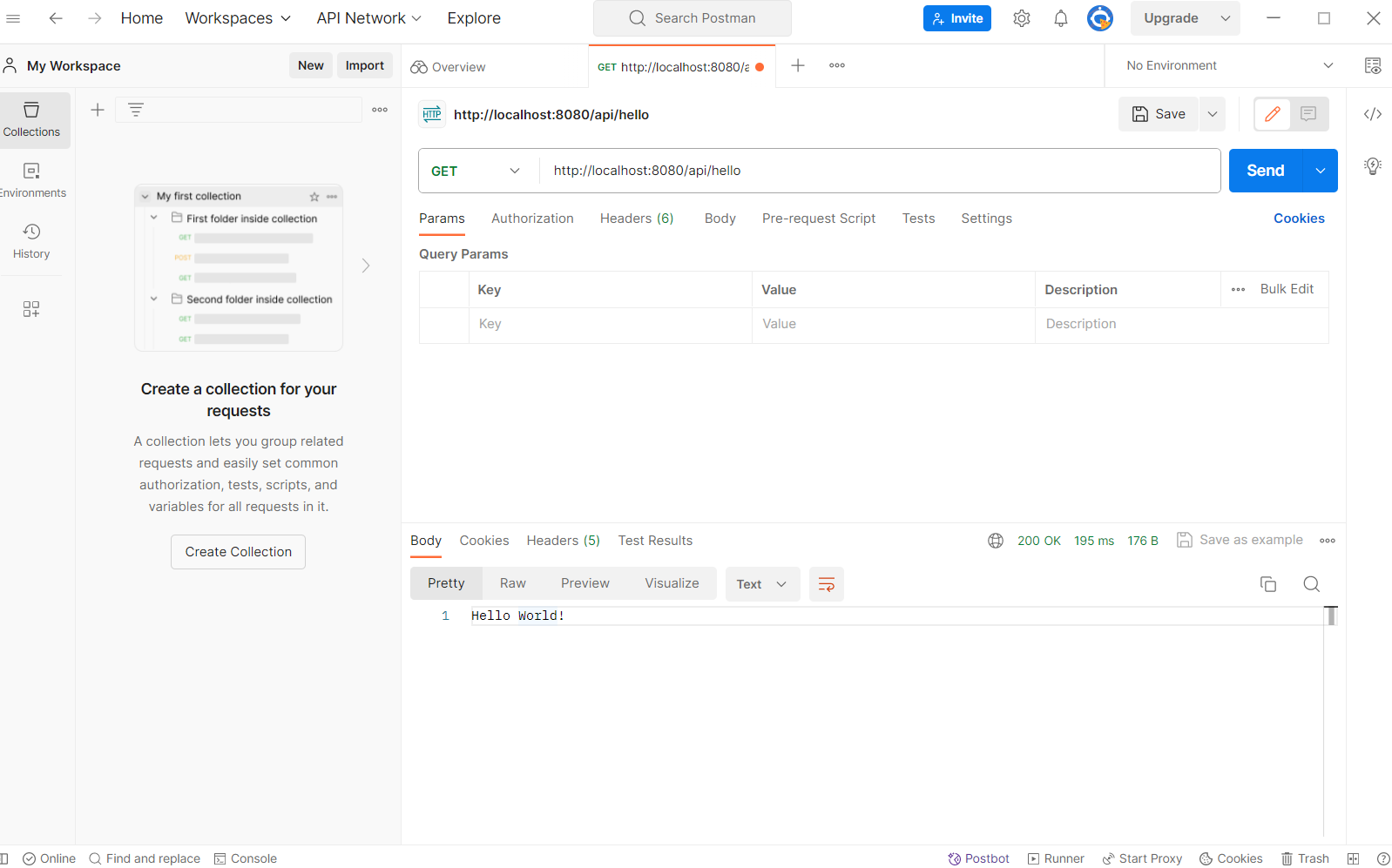Toggle the two-pane view icon in status bar
This screenshot has height=868, width=1392.
(1353, 858)
